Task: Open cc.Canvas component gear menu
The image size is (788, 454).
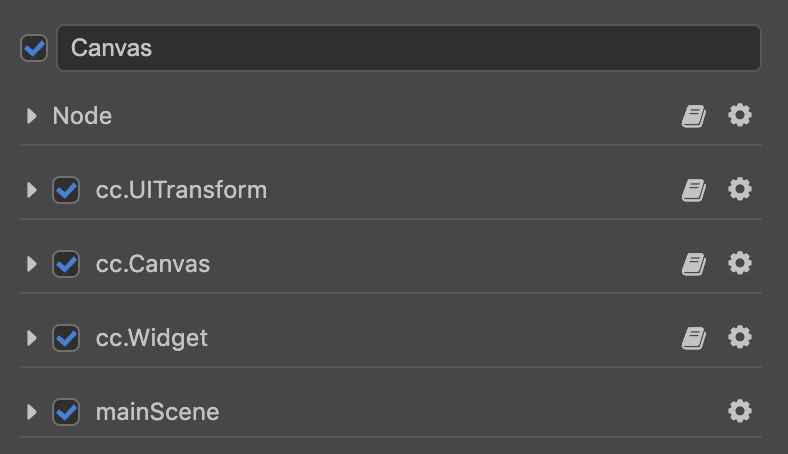Action: [740, 263]
